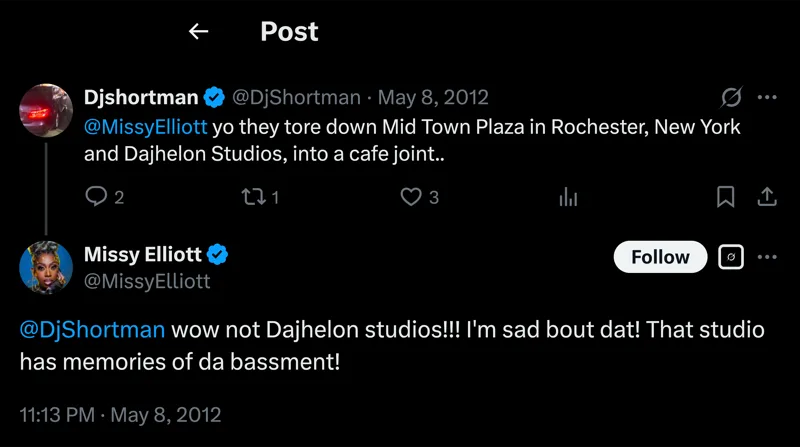800x447 pixels.
Task: Click the @MissyElliott mention in the tweet
Action: pos(146,127)
